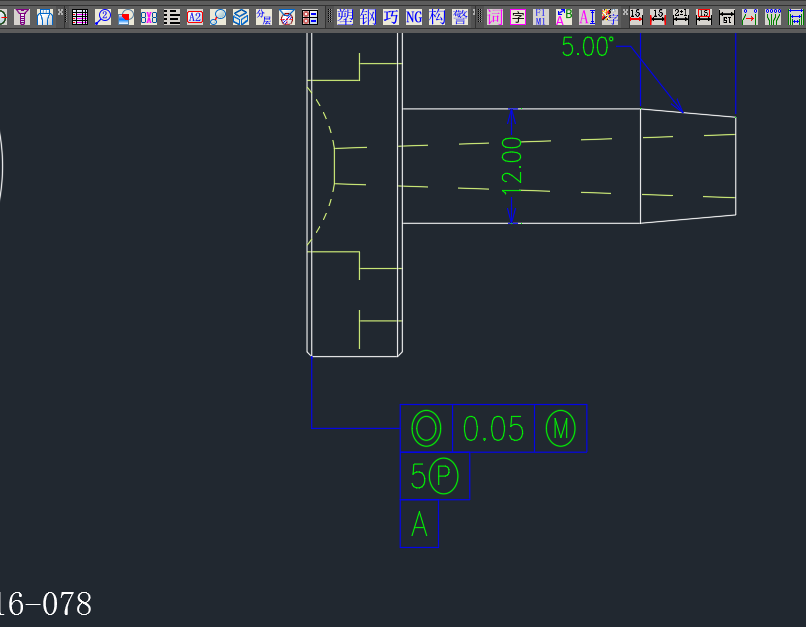The height and width of the screenshot is (627, 806).
Task: Click the datum A reference box
Action: click(x=419, y=524)
